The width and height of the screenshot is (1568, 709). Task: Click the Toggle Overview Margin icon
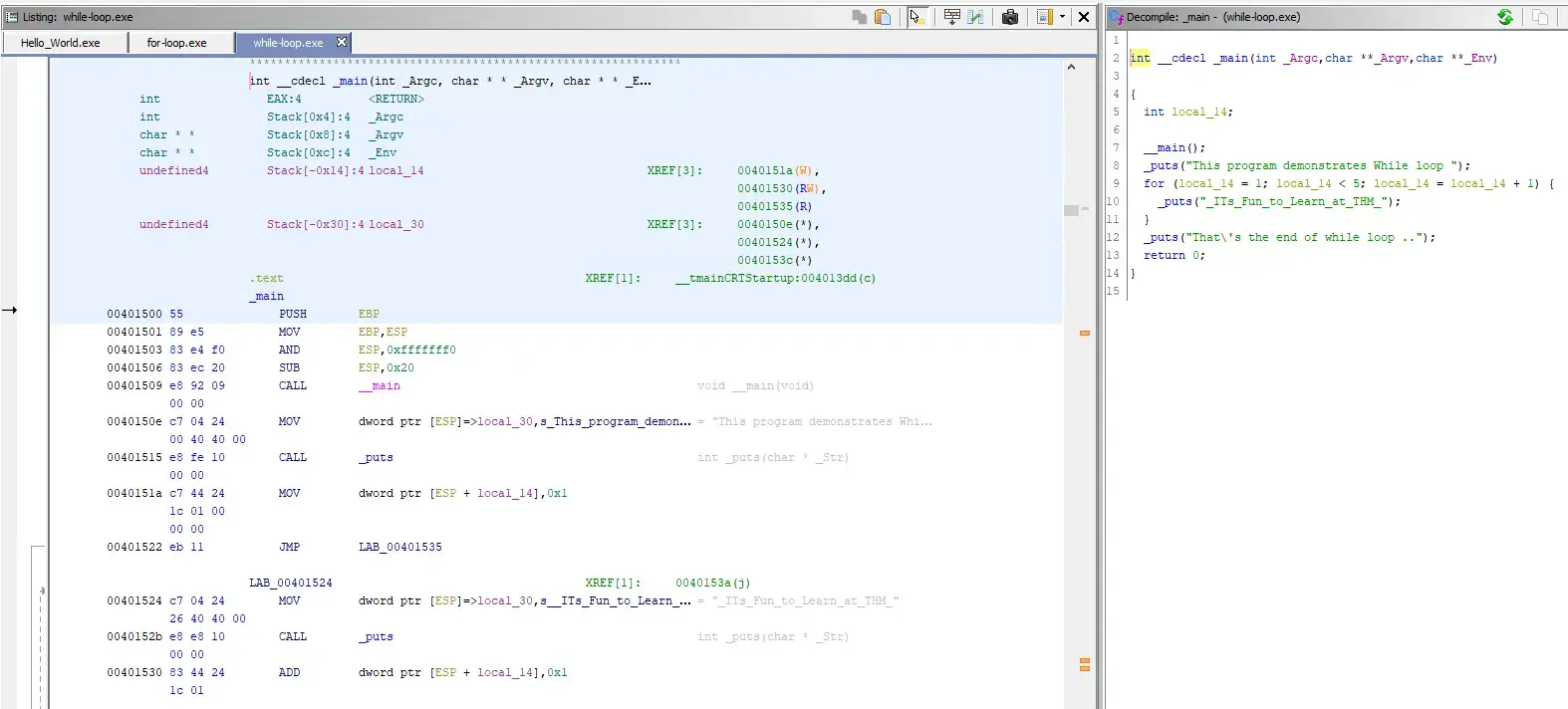point(1044,17)
